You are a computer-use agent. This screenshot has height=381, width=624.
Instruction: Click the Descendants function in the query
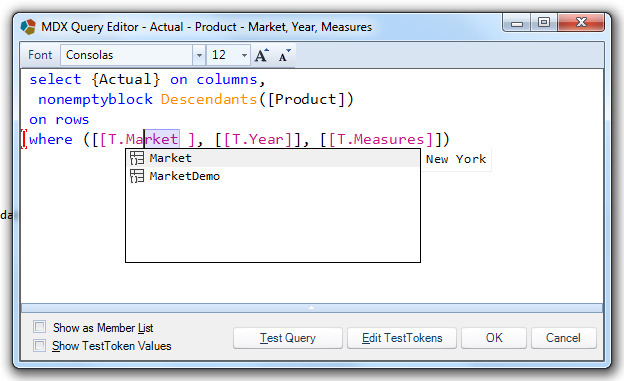pos(209,99)
